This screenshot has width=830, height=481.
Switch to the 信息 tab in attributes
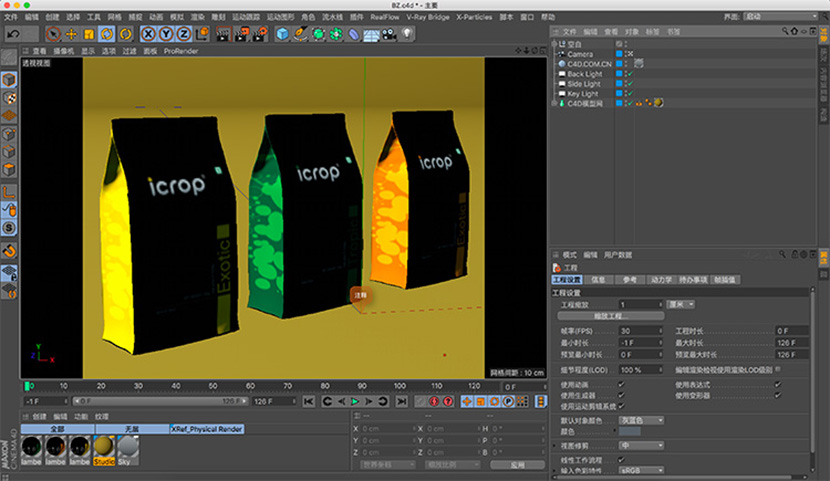(598, 280)
